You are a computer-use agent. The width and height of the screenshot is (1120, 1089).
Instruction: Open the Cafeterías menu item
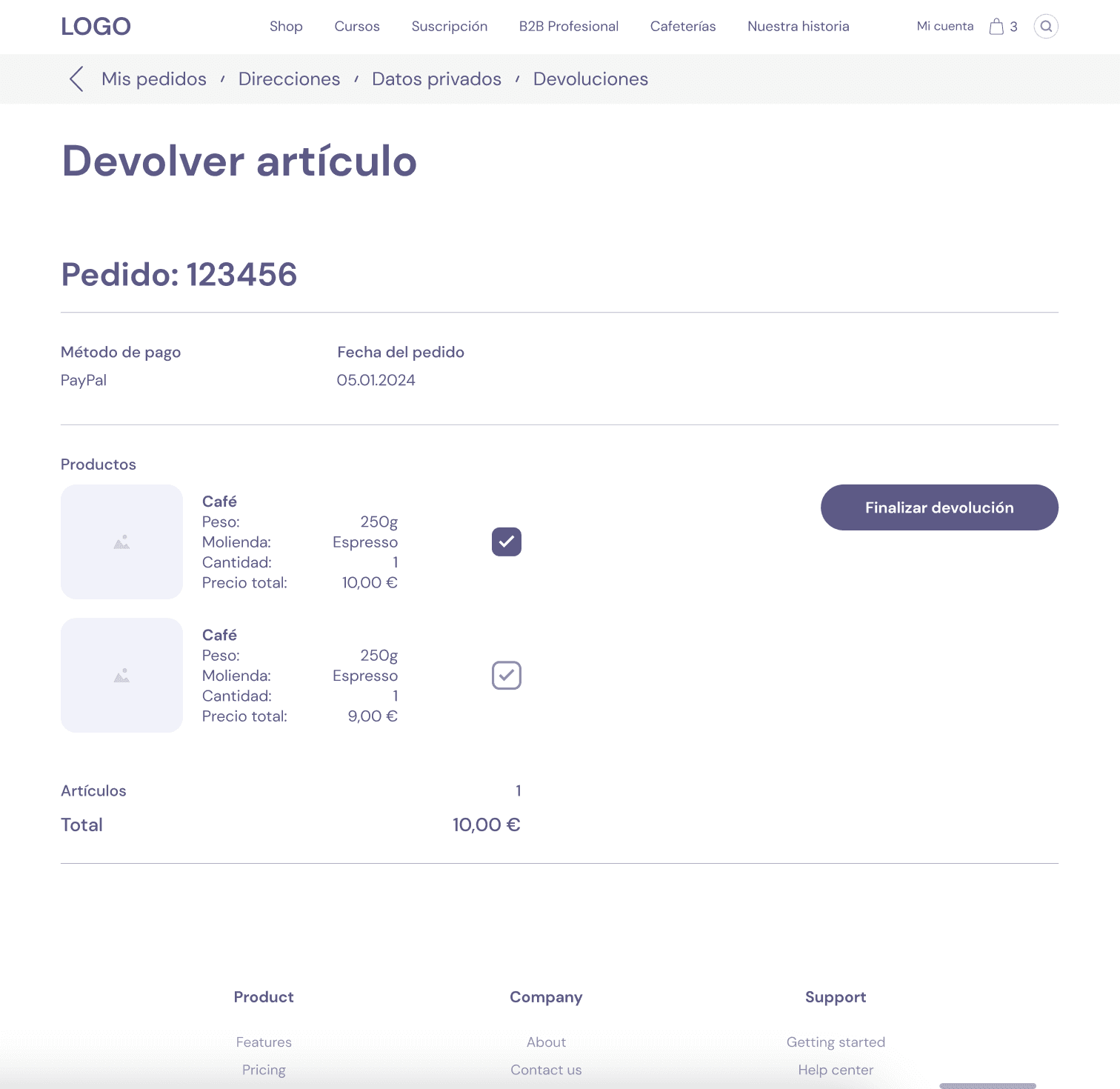683,27
